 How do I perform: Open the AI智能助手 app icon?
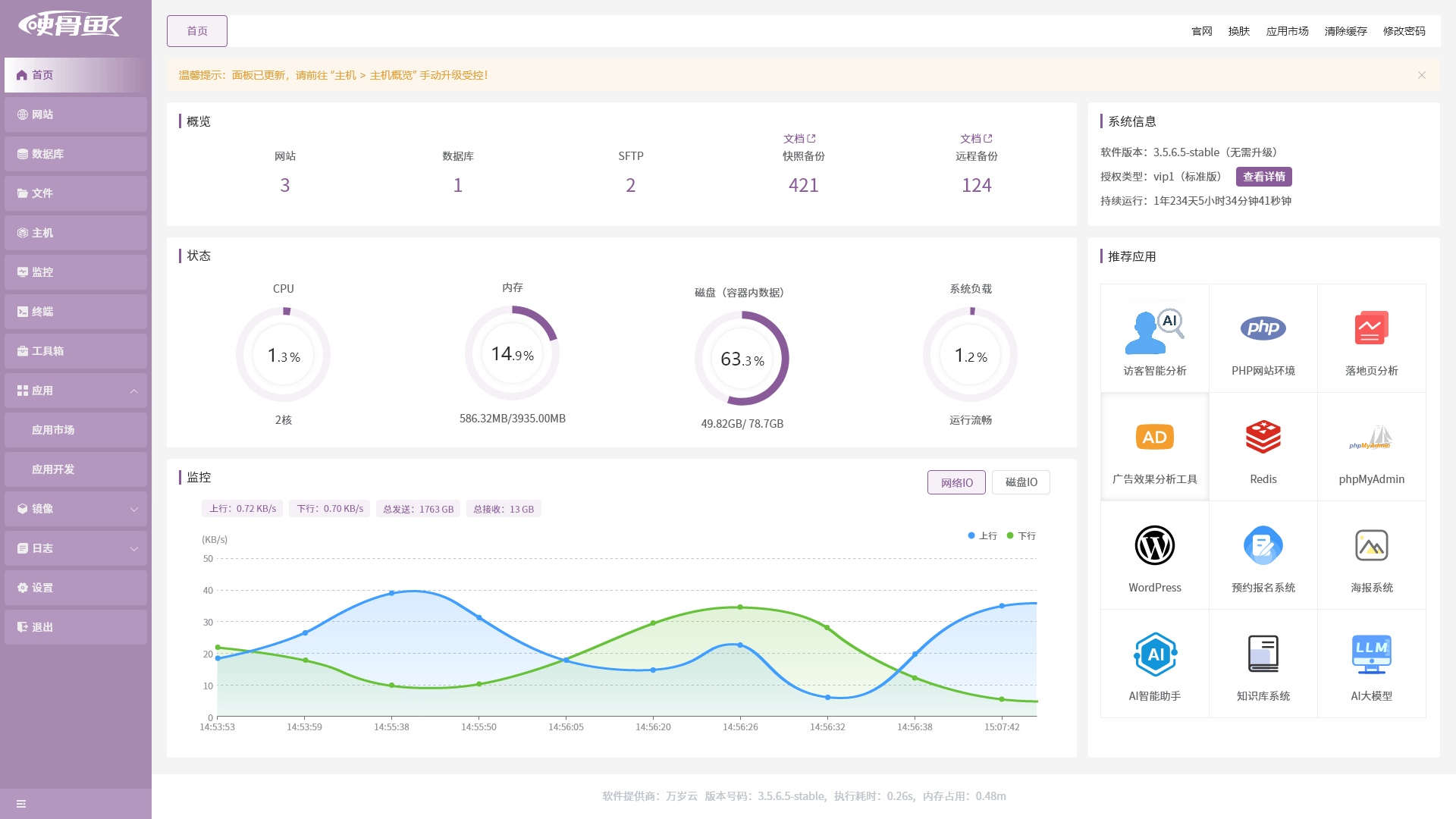(x=1154, y=654)
